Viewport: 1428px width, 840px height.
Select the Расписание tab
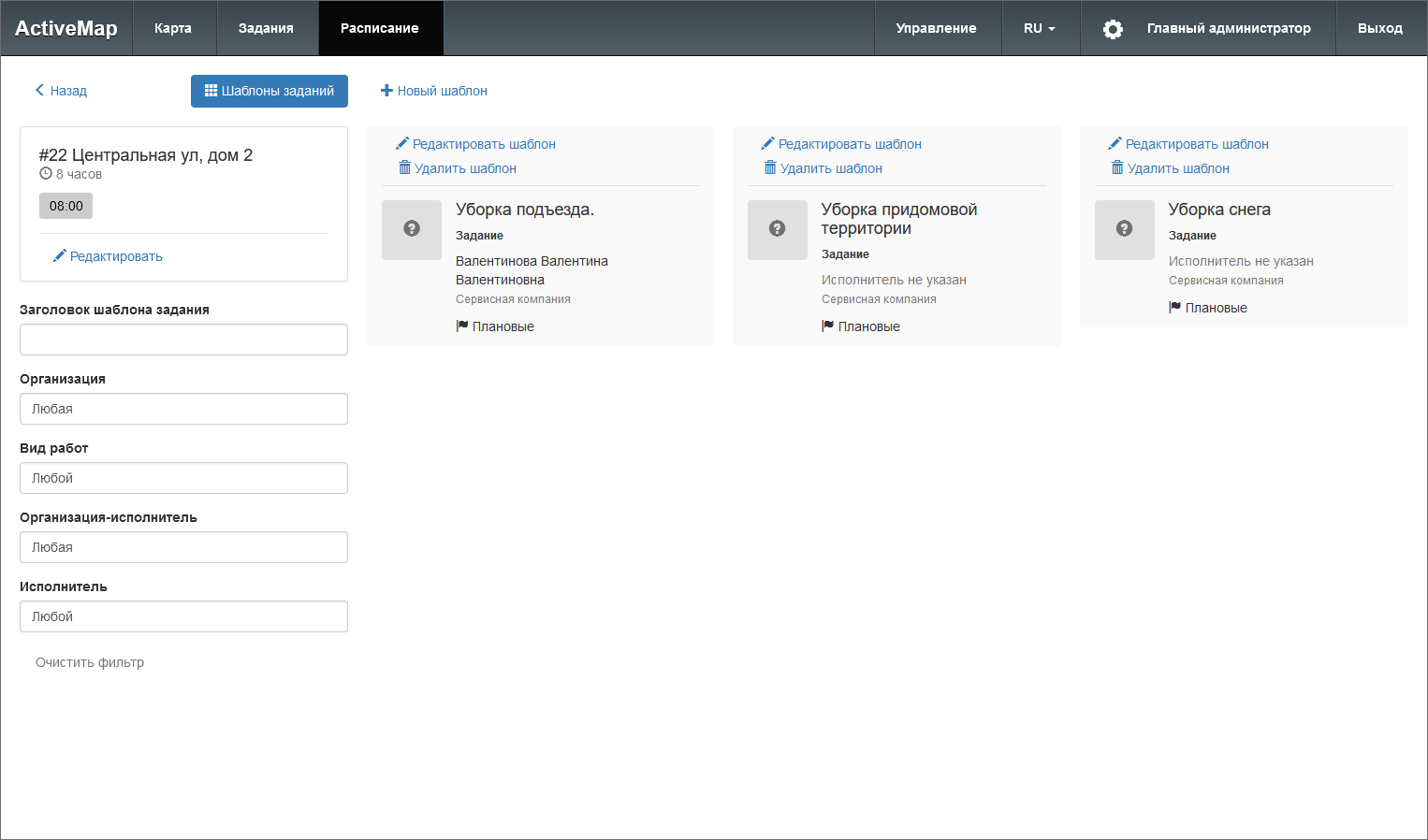point(380,28)
